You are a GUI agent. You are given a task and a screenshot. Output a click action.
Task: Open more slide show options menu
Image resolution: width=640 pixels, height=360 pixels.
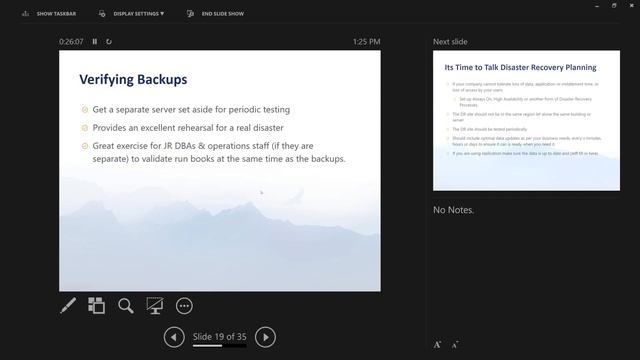coord(184,306)
